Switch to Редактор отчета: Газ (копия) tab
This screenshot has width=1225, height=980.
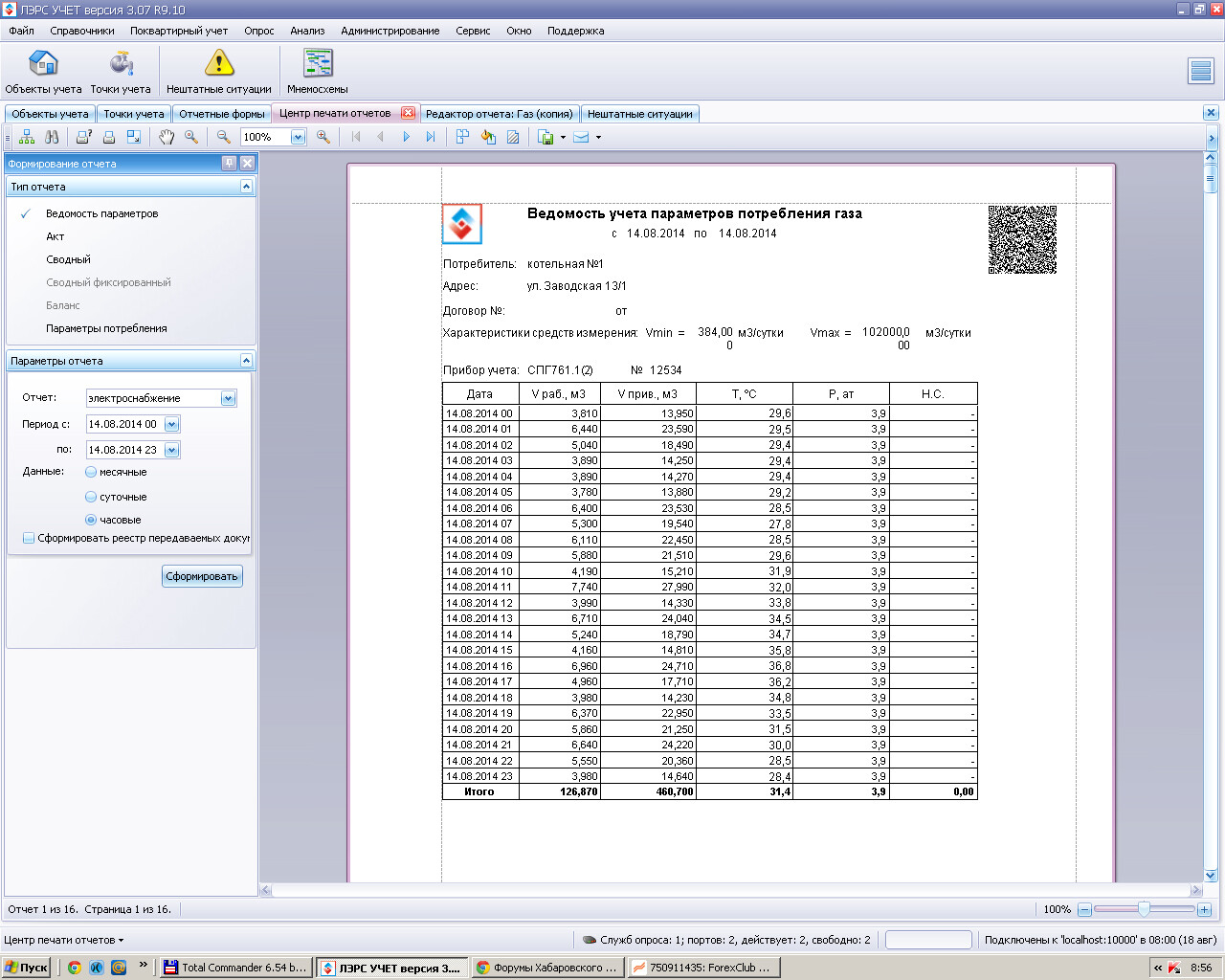coord(499,114)
